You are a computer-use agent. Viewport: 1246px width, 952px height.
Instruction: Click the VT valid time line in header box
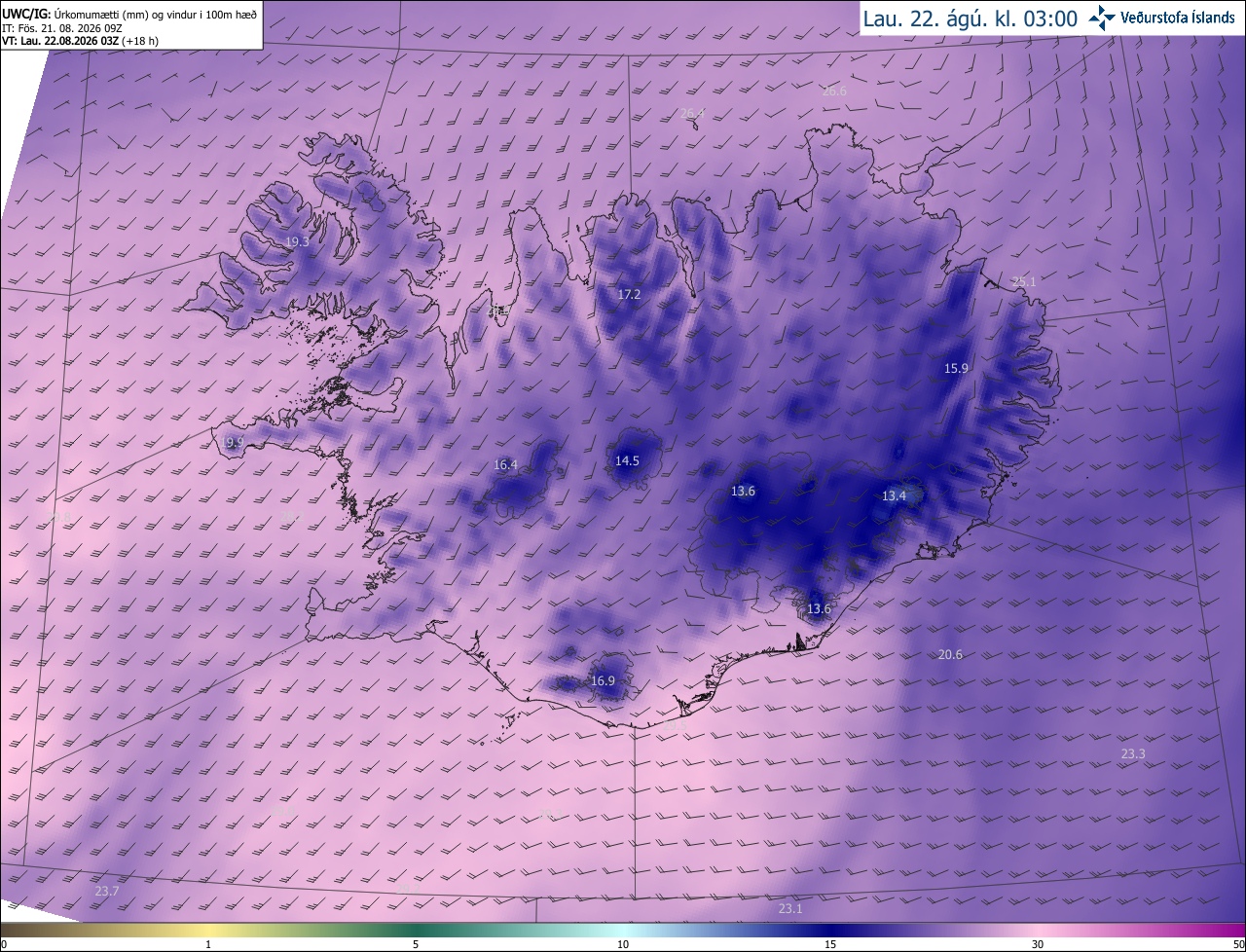coord(81,41)
